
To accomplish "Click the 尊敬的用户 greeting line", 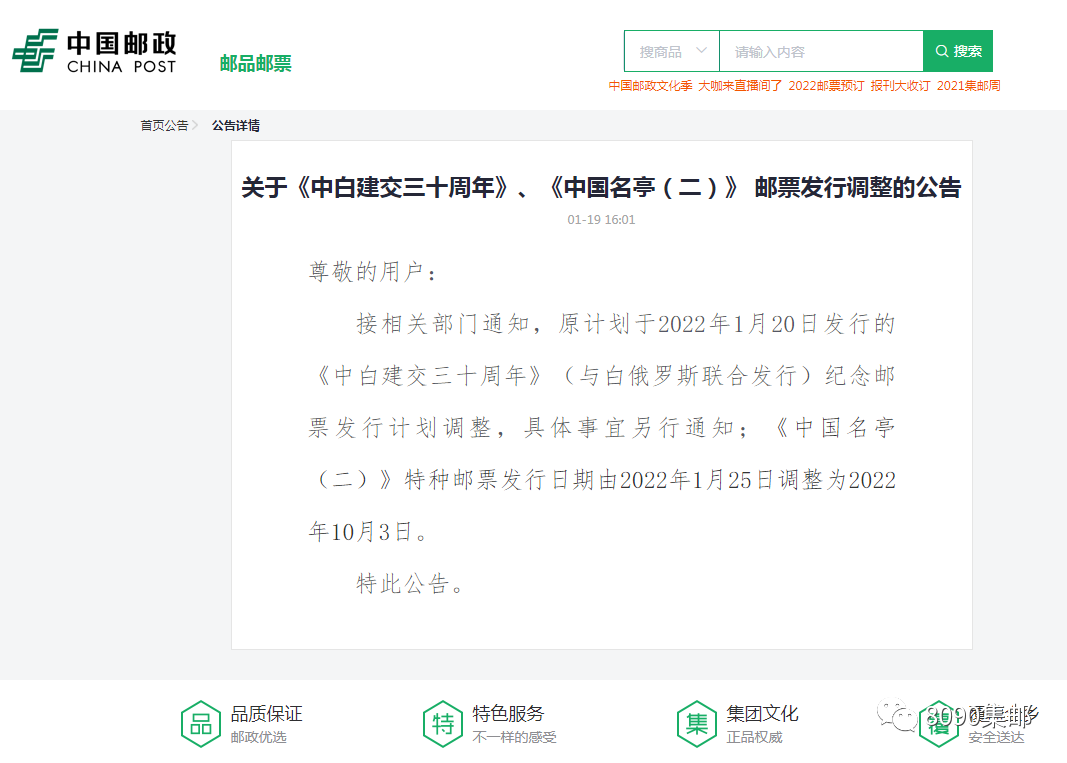I will (372, 272).
